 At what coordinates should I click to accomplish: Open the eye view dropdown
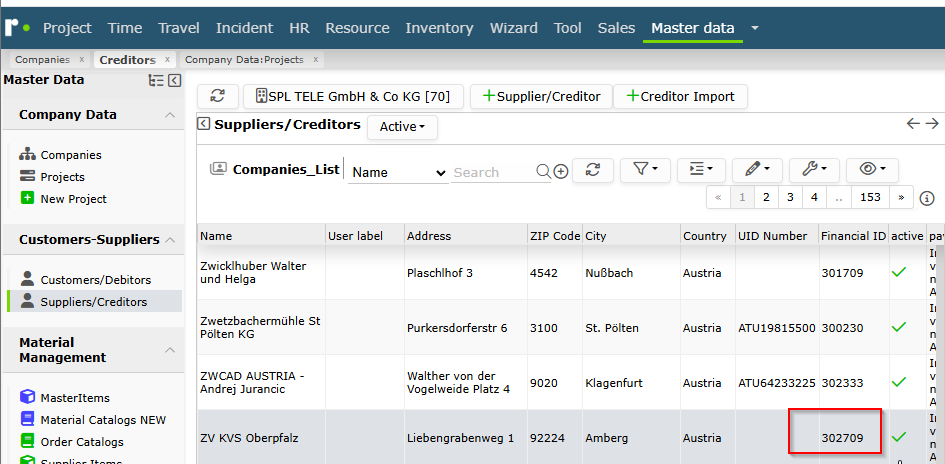(x=872, y=170)
